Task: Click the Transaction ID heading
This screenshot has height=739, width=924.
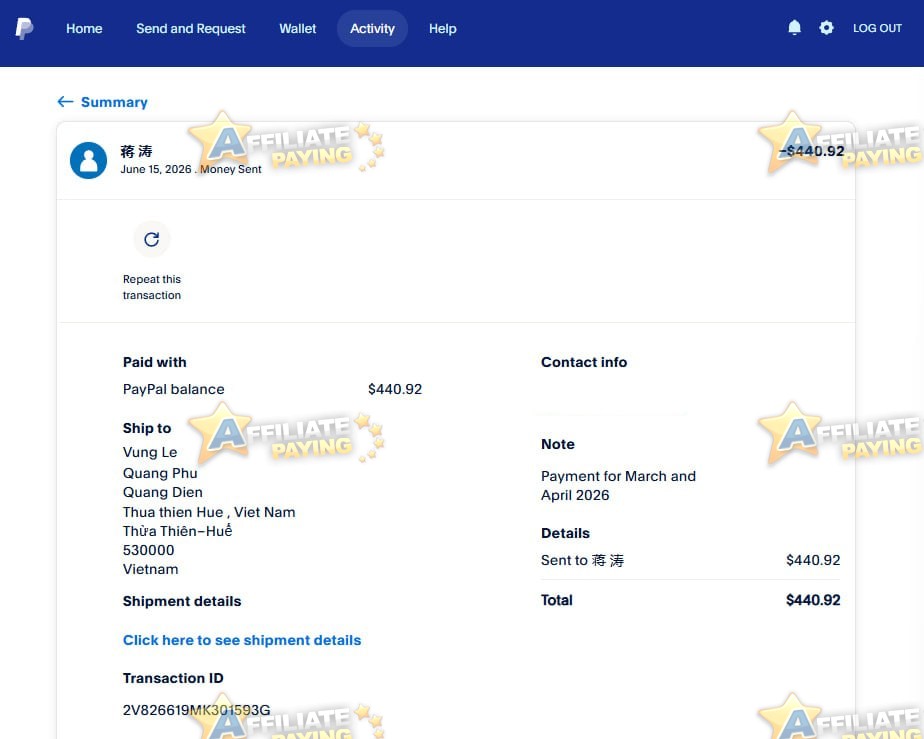Action: (x=173, y=678)
